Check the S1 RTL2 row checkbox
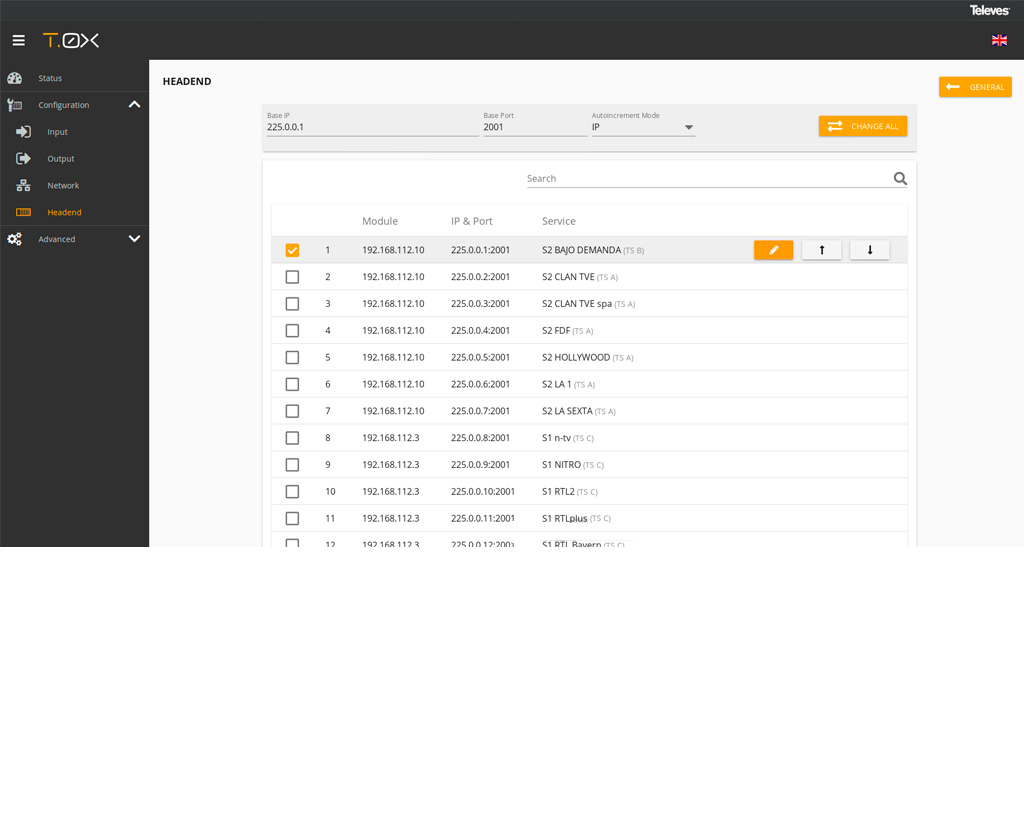1024x825 pixels. click(x=292, y=491)
